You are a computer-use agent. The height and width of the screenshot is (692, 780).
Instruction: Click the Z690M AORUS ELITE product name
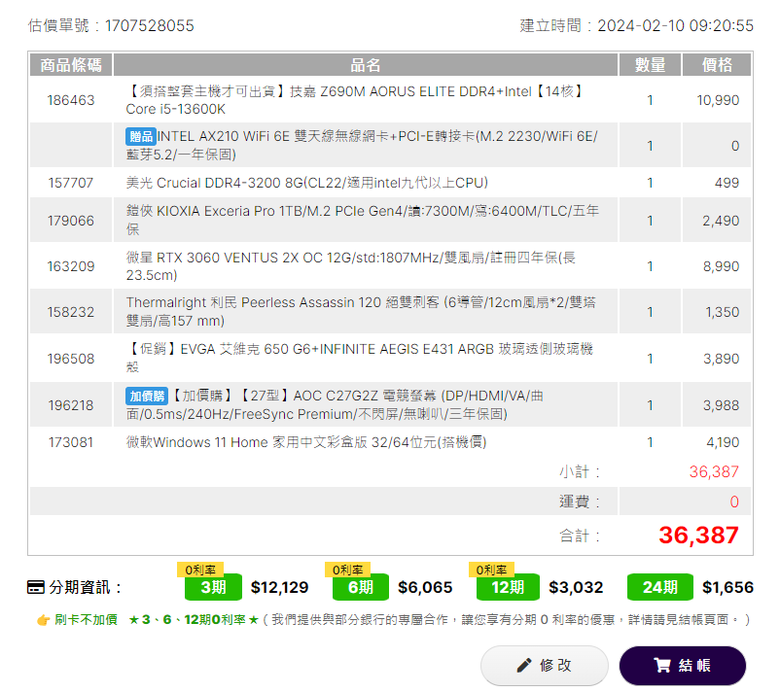click(356, 100)
